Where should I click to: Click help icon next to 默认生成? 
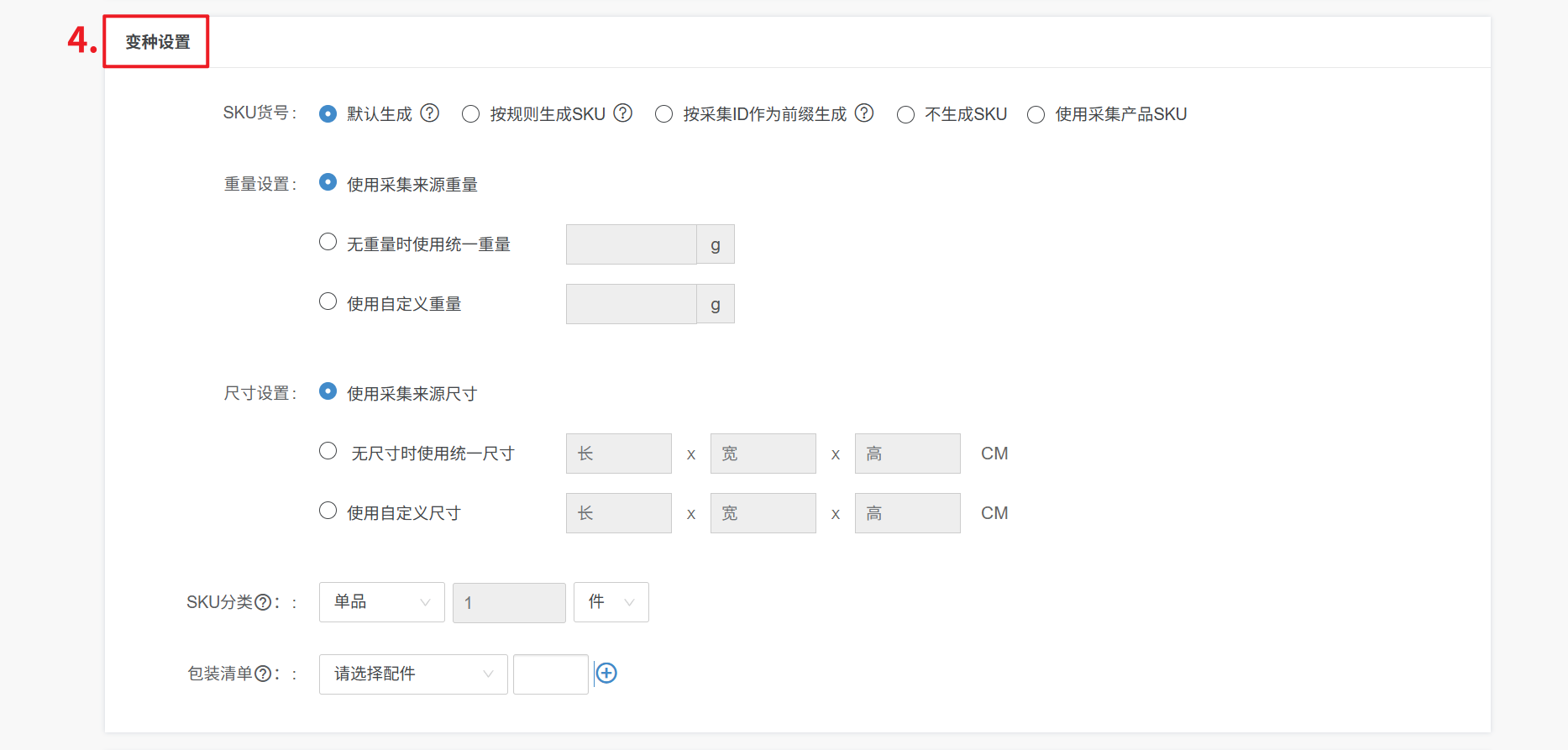click(429, 113)
